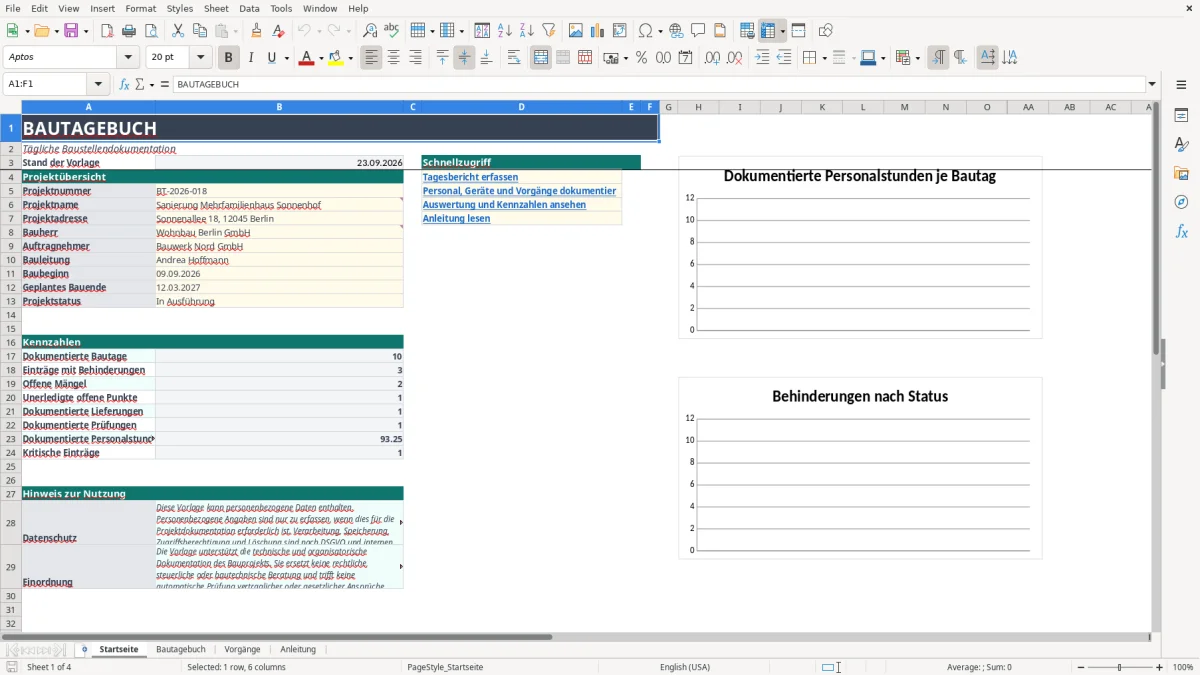Switch to Vorgänge sheet tab
This screenshot has height=675, width=1200.
pyautogui.click(x=242, y=649)
